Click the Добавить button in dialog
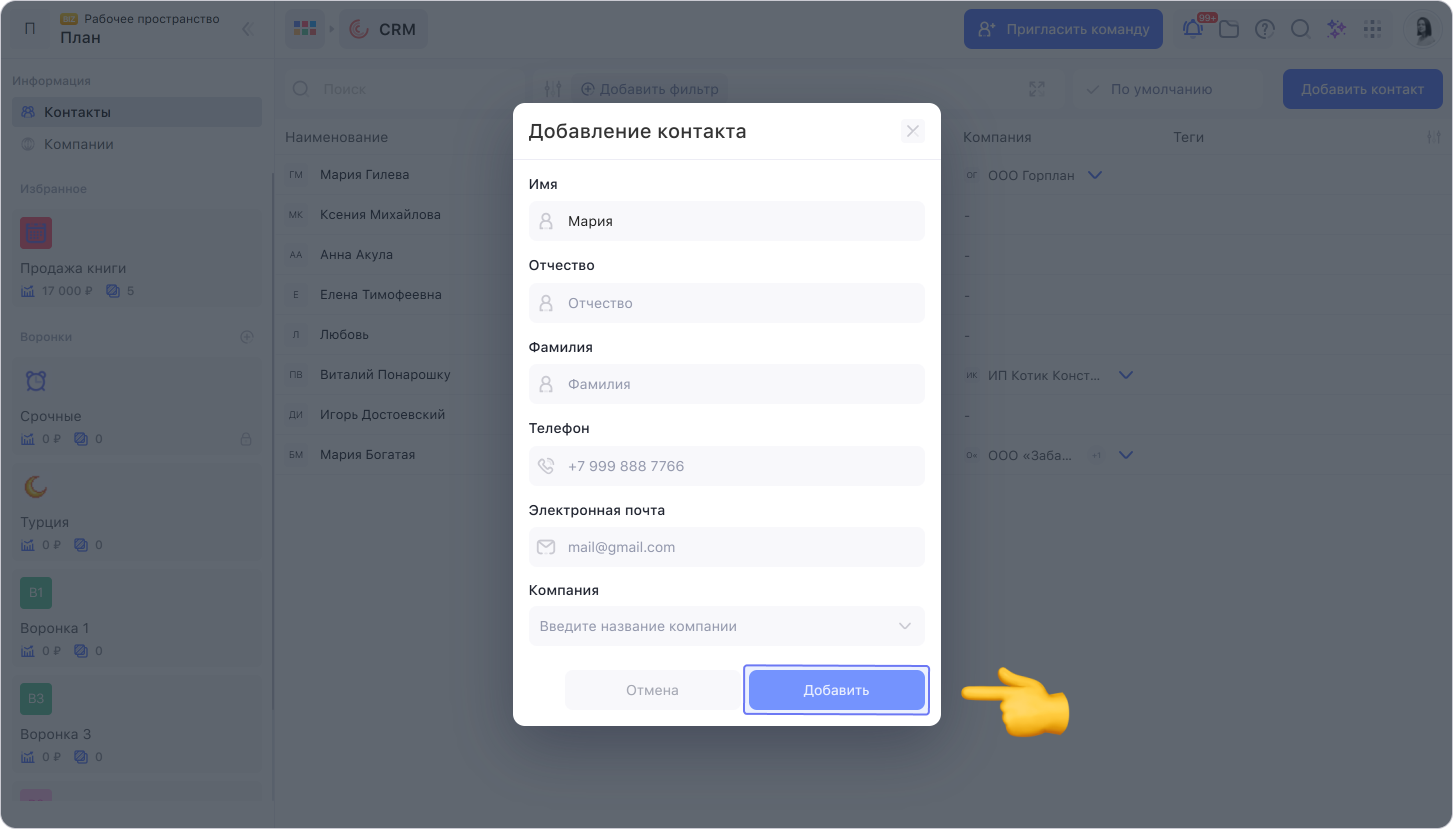Screen dimensions: 1453x829 pos(836,690)
